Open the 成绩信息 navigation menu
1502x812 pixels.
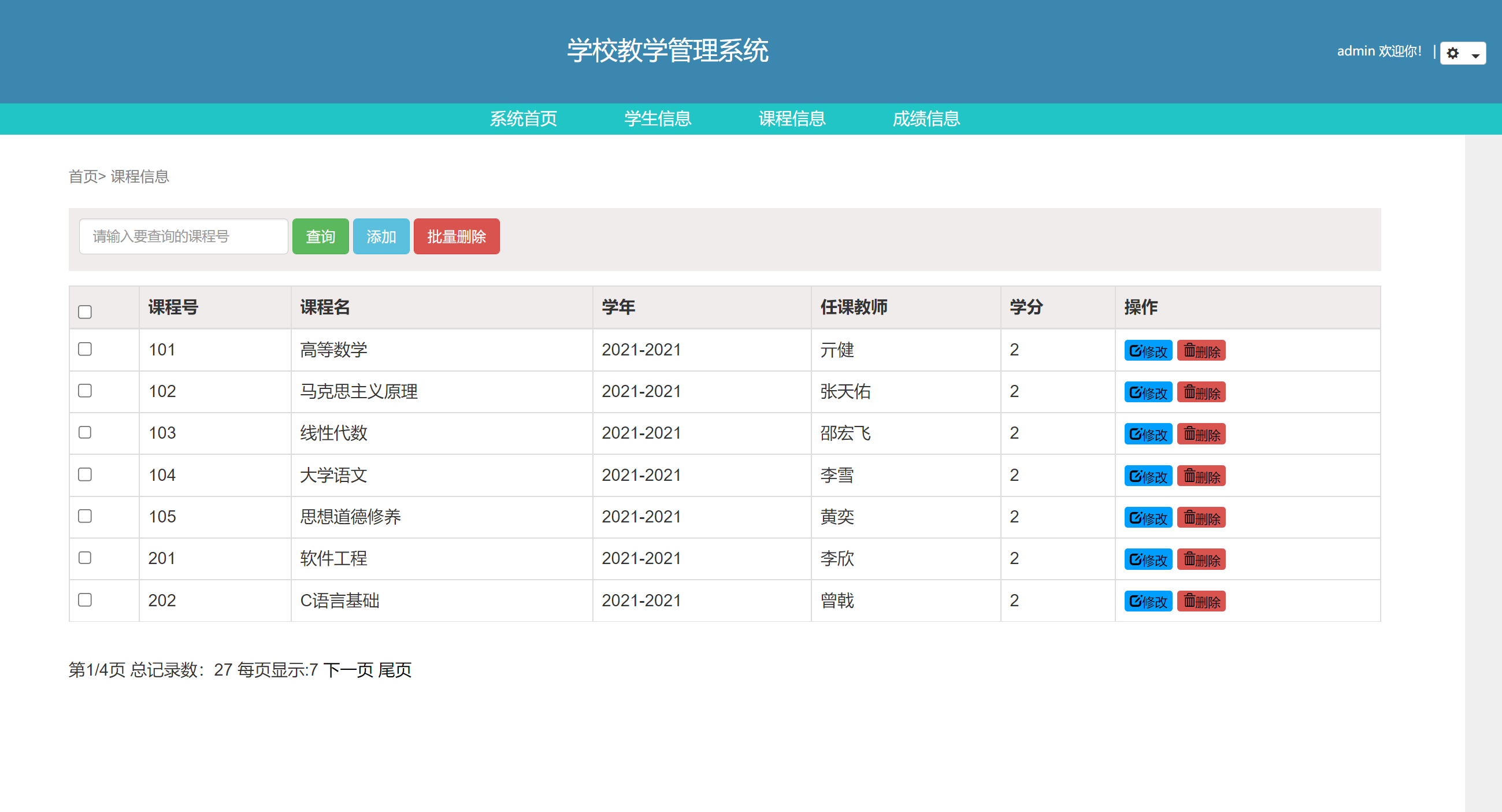[x=925, y=119]
